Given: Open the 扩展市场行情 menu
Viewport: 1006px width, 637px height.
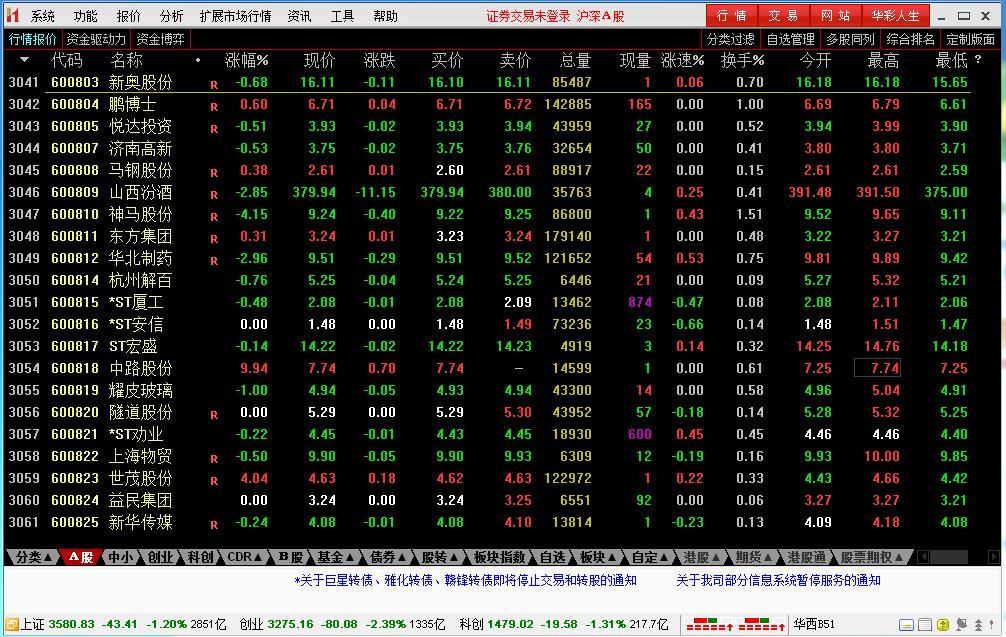Looking at the screenshot, I should (235, 16).
